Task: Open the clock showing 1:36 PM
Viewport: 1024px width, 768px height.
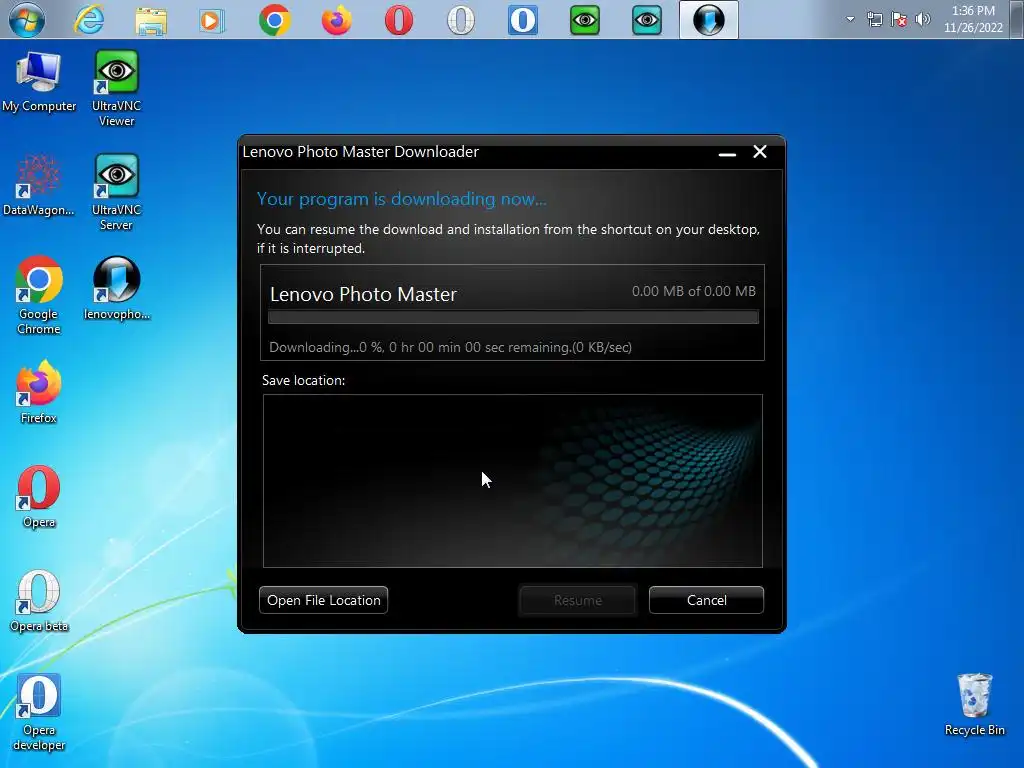Action: click(x=973, y=19)
